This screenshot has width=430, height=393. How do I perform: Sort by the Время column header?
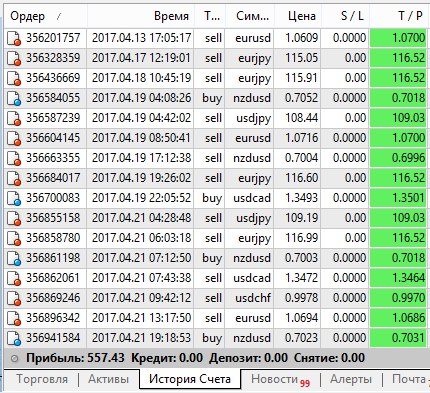point(141,16)
